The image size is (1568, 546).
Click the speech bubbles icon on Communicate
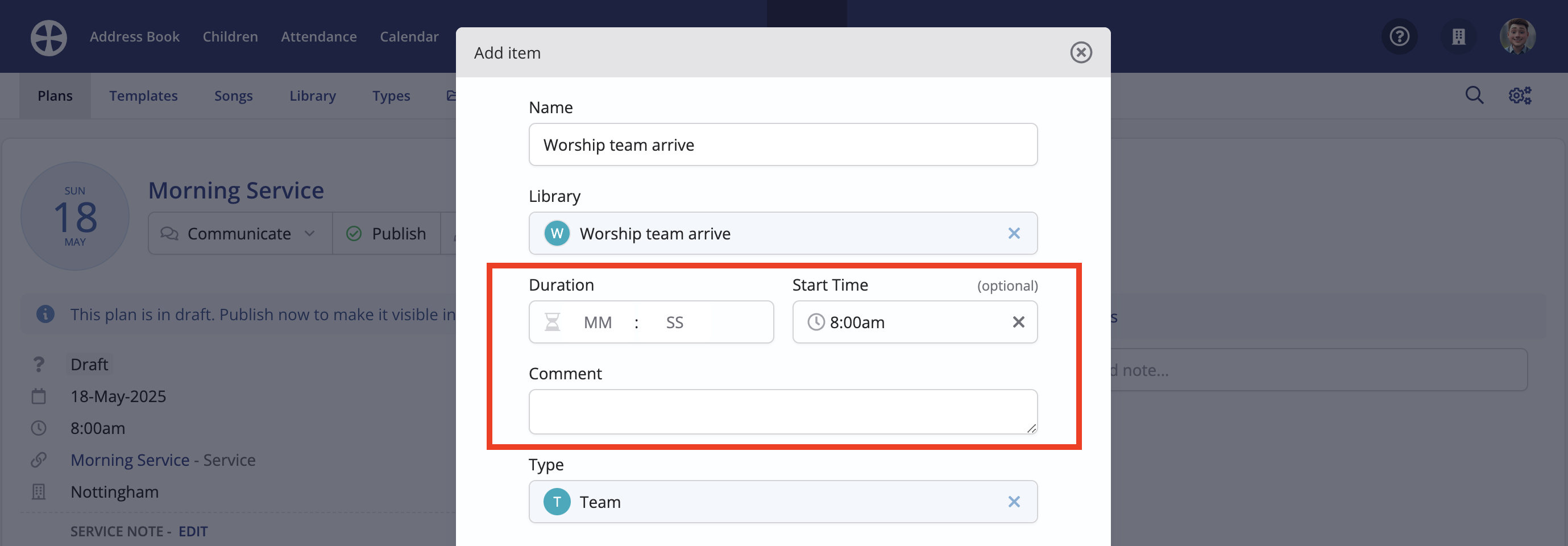169,234
